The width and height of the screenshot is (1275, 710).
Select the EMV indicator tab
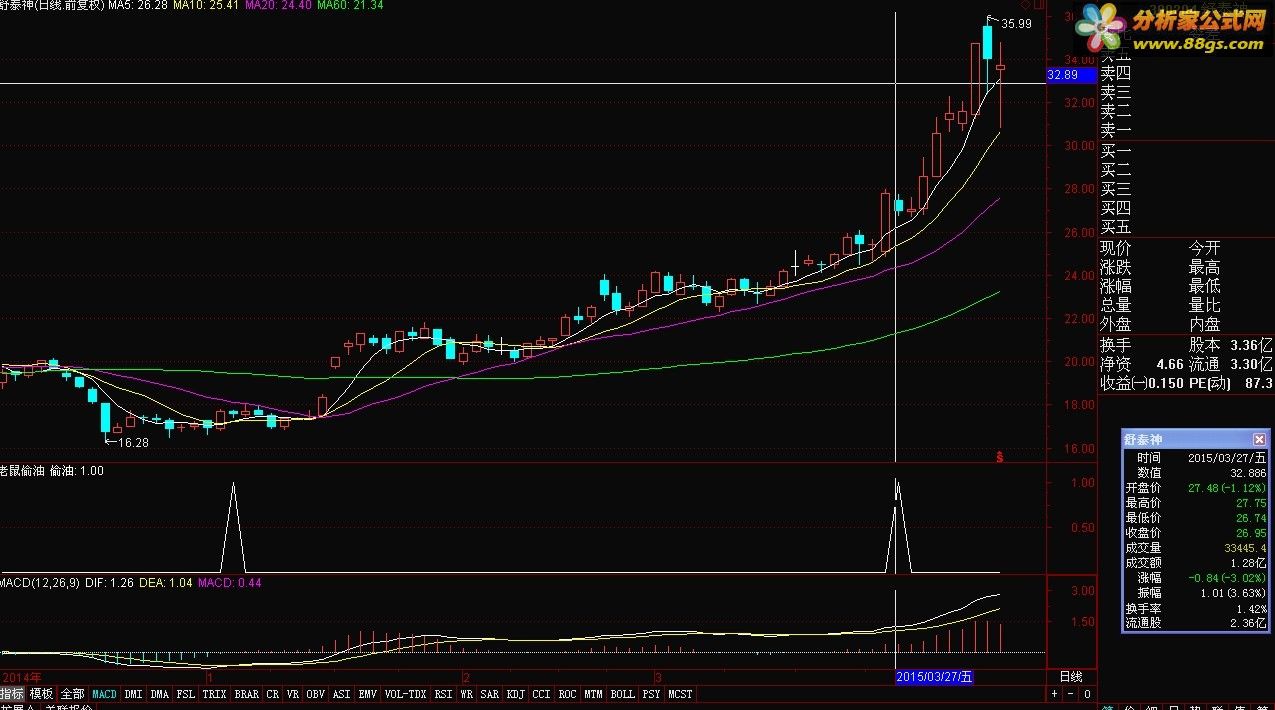click(368, 693)
